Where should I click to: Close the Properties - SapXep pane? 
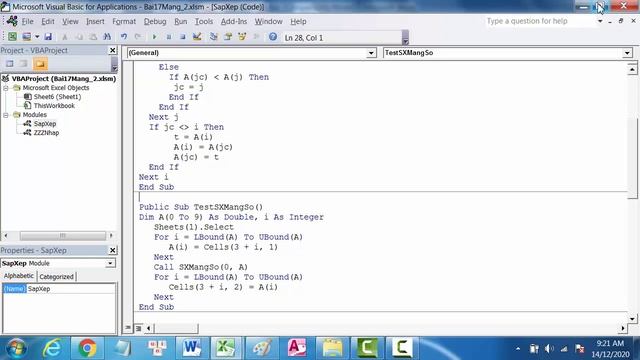coord(113,250)
